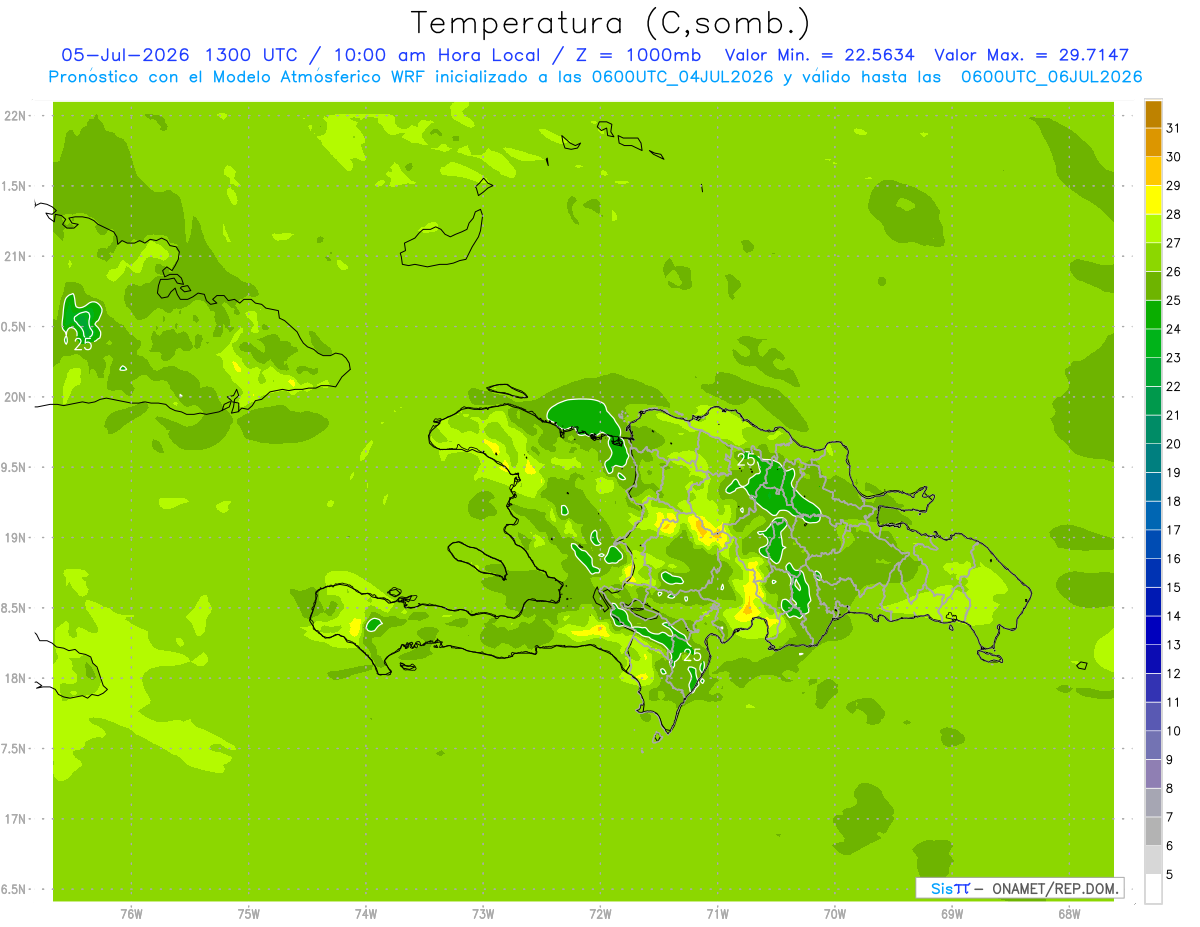Click the "ONAMET/REP.DOM." credit label
The image size is (1200, 927).
coord(1054,888)
